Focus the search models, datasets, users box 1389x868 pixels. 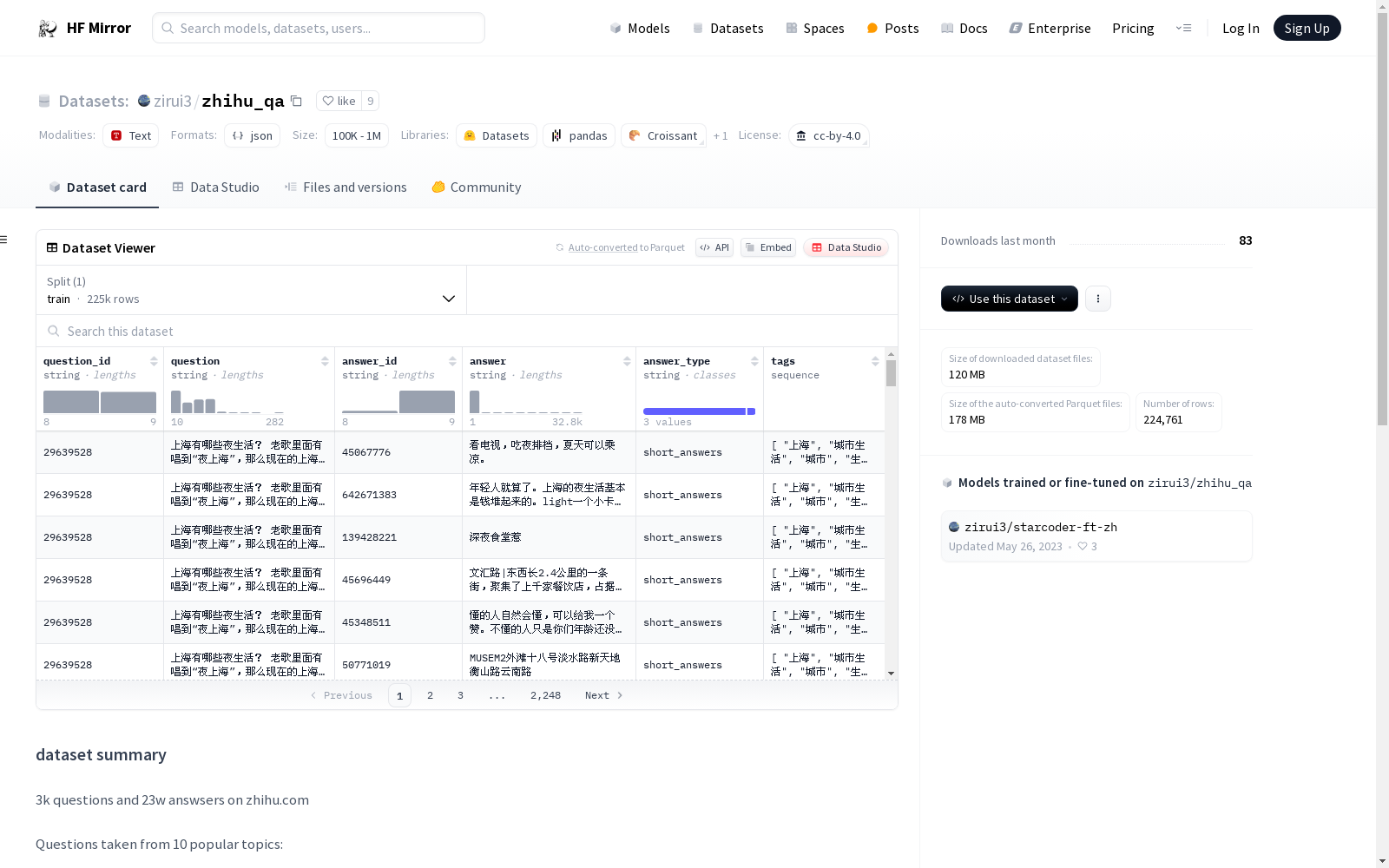(x=319, y=28)
